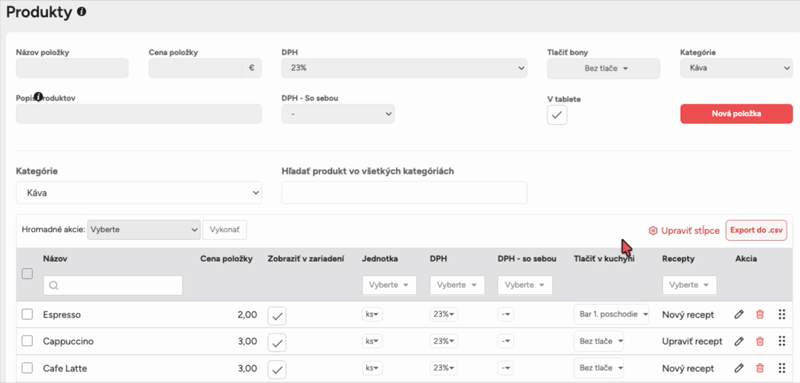Click Nový recept for Cafe Latte

688,368
